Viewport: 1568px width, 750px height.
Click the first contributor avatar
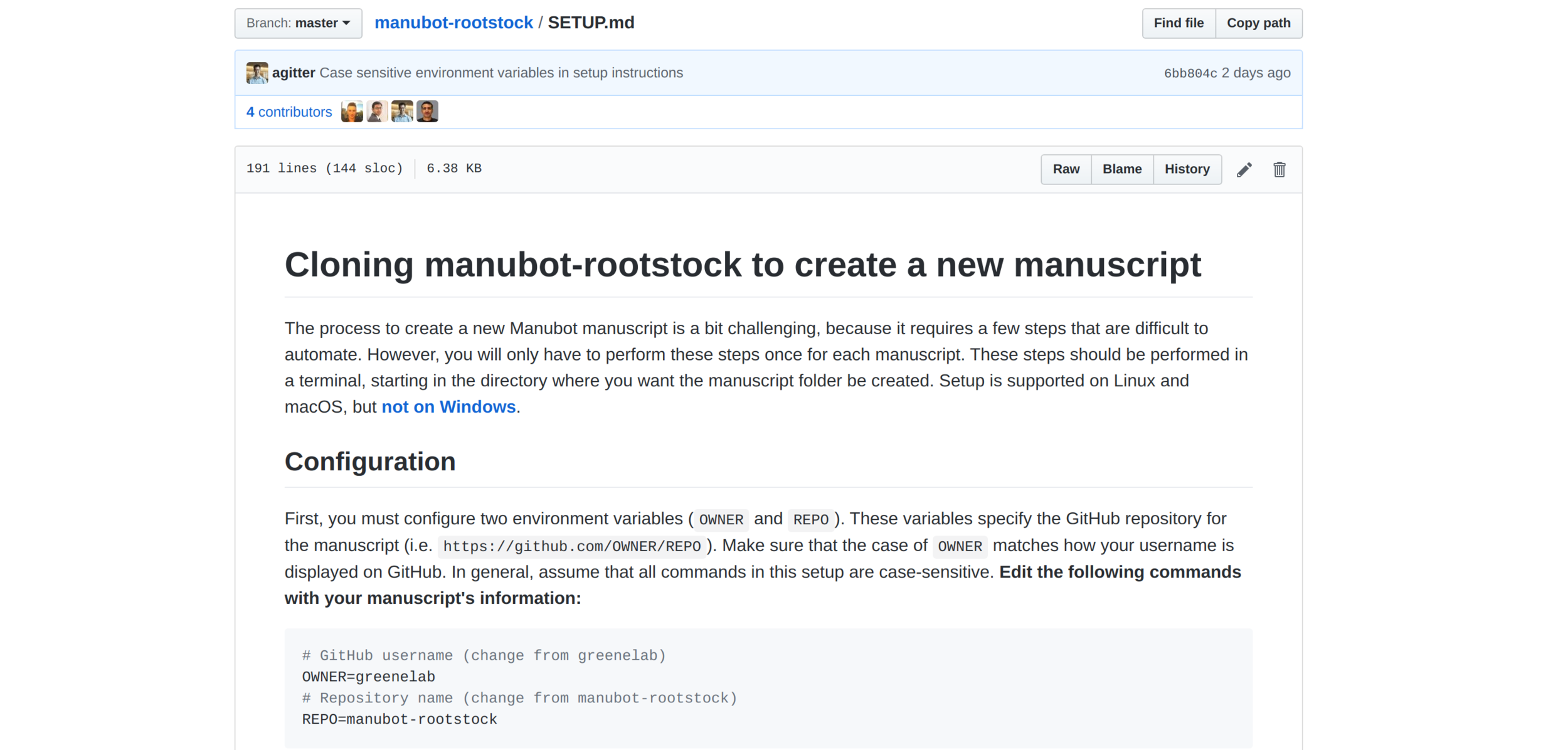[352, 112]
